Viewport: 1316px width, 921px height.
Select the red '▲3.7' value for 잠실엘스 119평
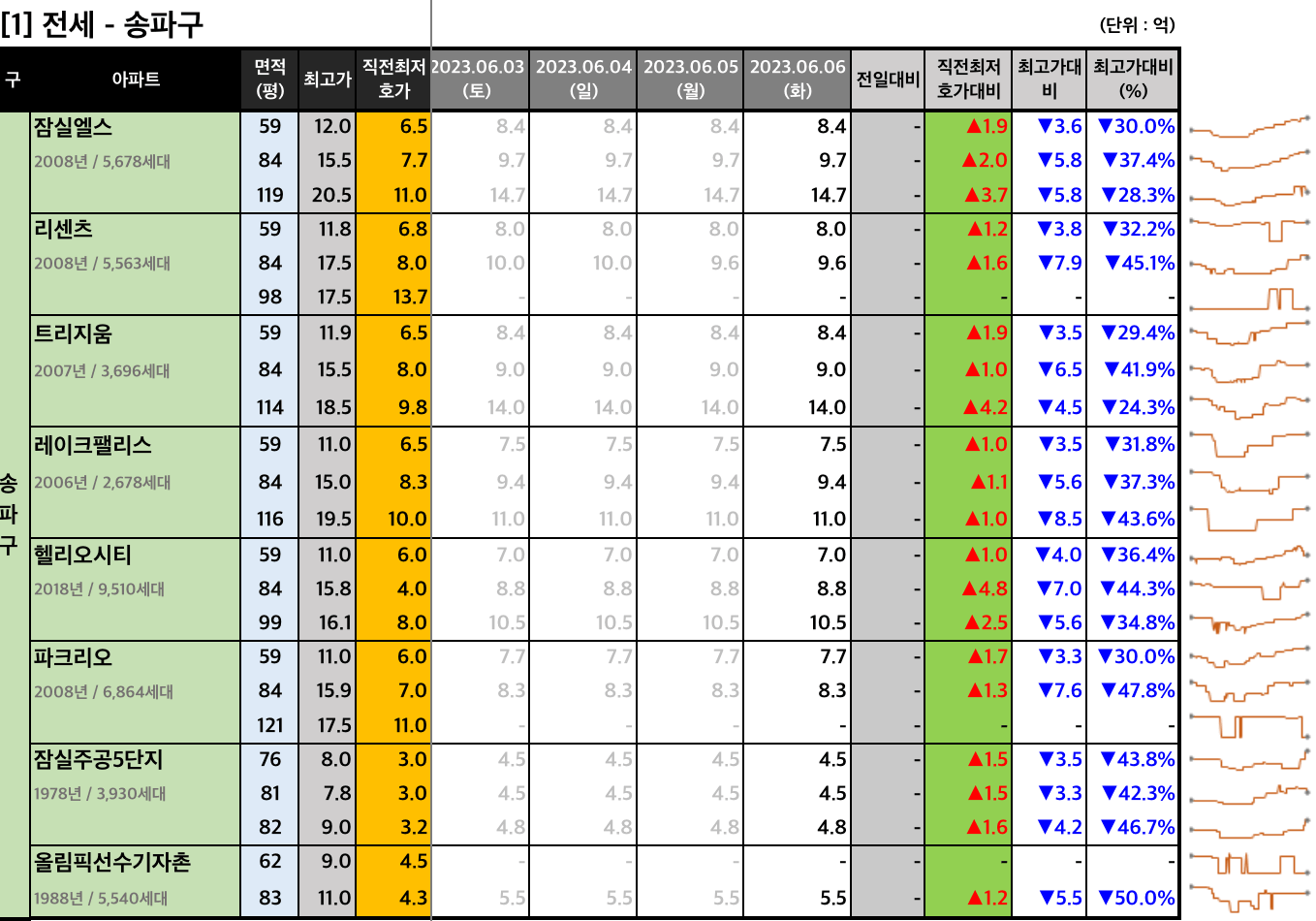pyautogui.click(x=986, y=195)
